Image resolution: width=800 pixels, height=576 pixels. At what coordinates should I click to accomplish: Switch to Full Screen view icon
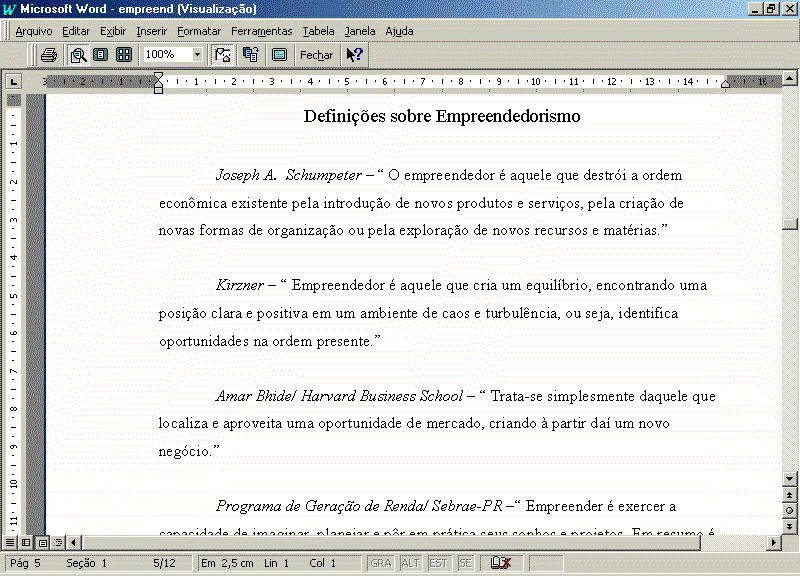point(279,55)
